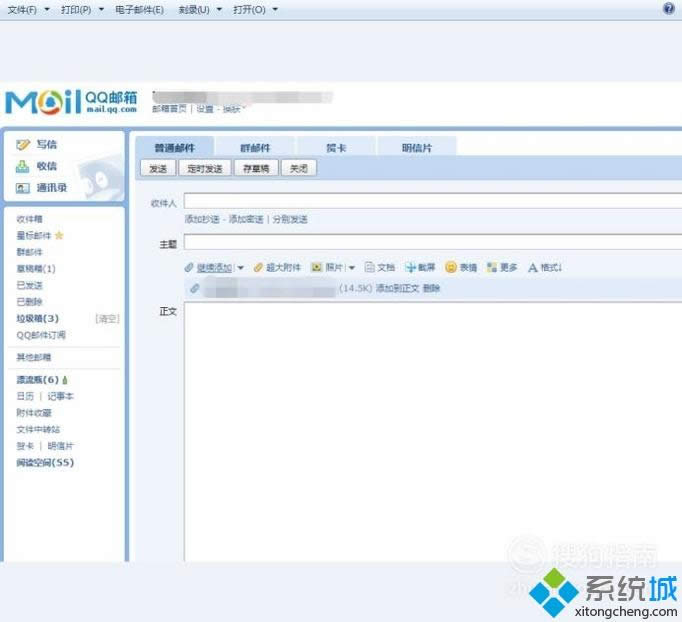The width and height of the screenshot is (682, 622).
Task: Click the 收信 inbox tray icon
Action: 22,166
